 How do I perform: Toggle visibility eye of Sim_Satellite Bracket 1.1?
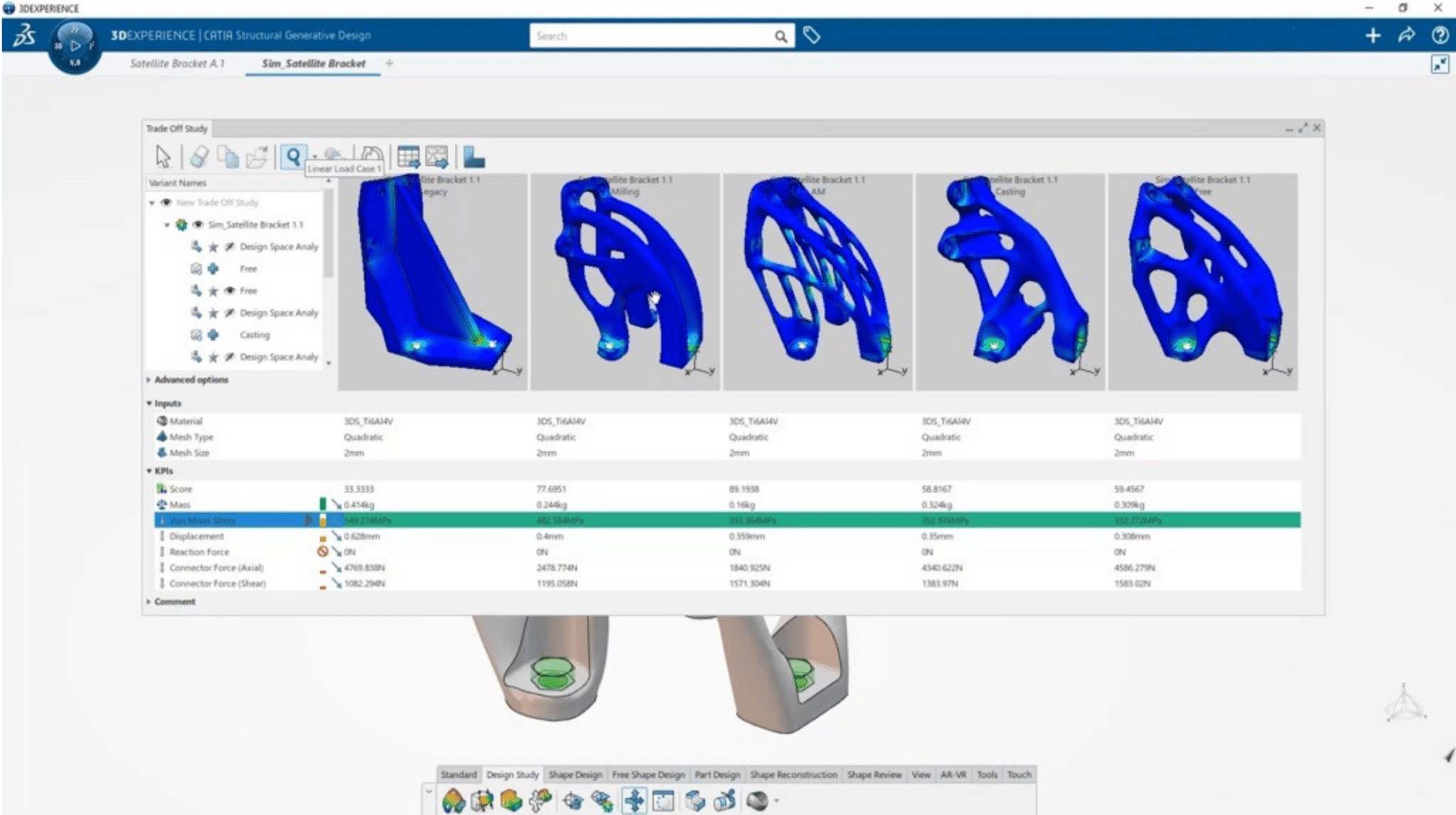click(x=198, y=225)
